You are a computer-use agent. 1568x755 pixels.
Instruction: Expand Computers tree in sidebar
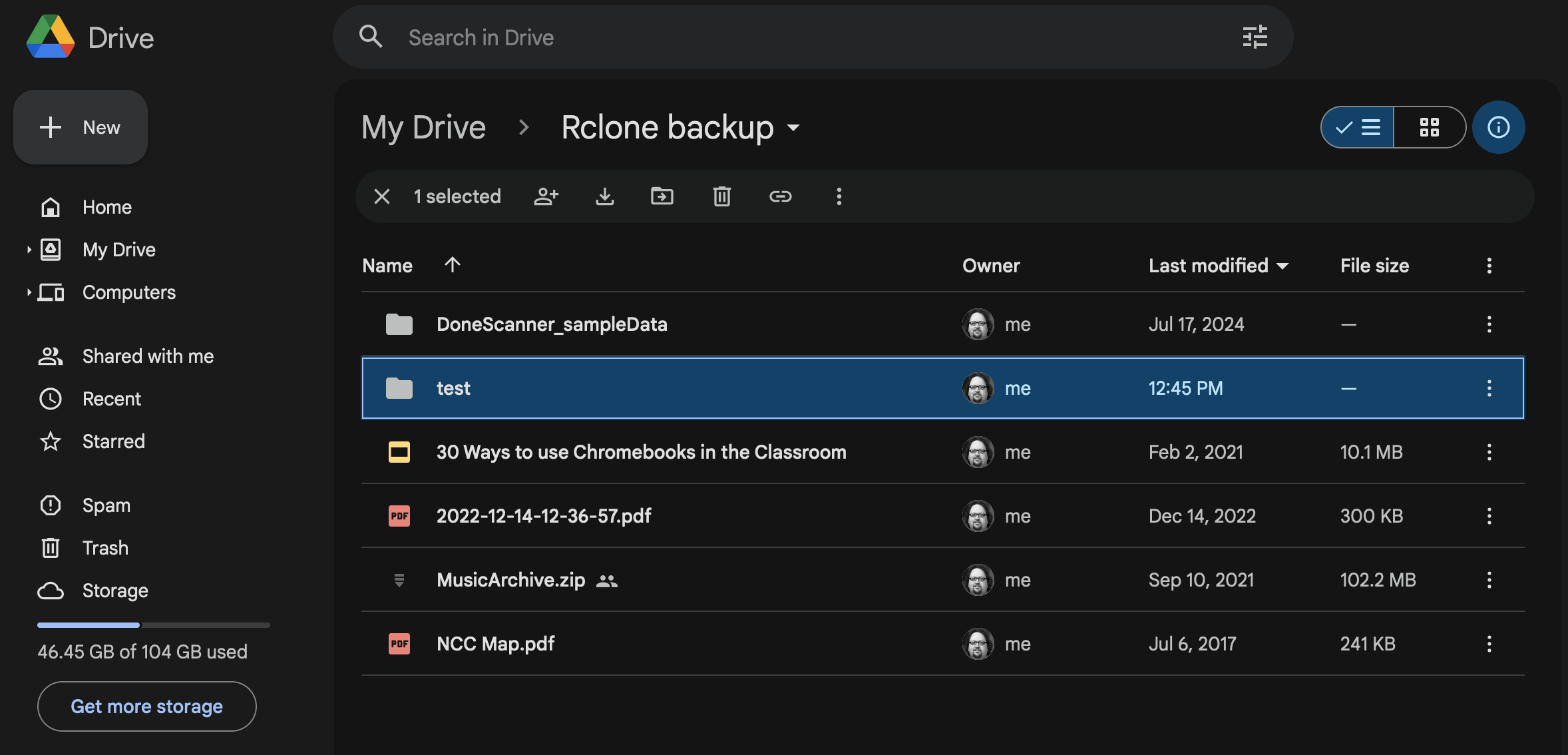(29, 292)
